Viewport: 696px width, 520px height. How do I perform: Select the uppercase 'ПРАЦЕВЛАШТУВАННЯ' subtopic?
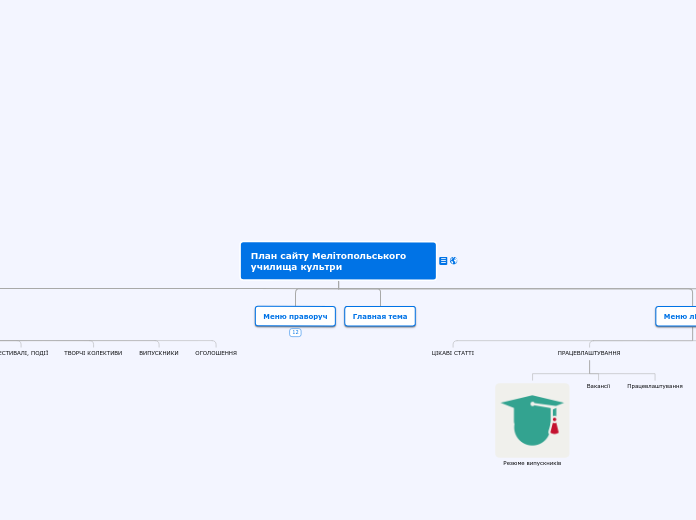tap(589, 353)
